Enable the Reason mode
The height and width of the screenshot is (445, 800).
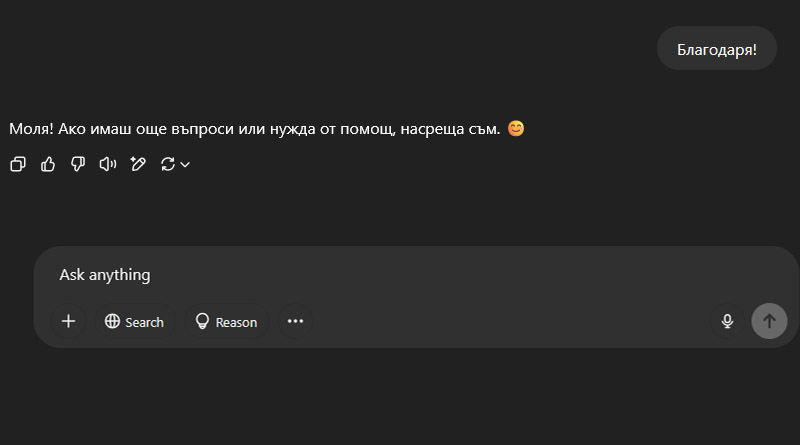225,322
